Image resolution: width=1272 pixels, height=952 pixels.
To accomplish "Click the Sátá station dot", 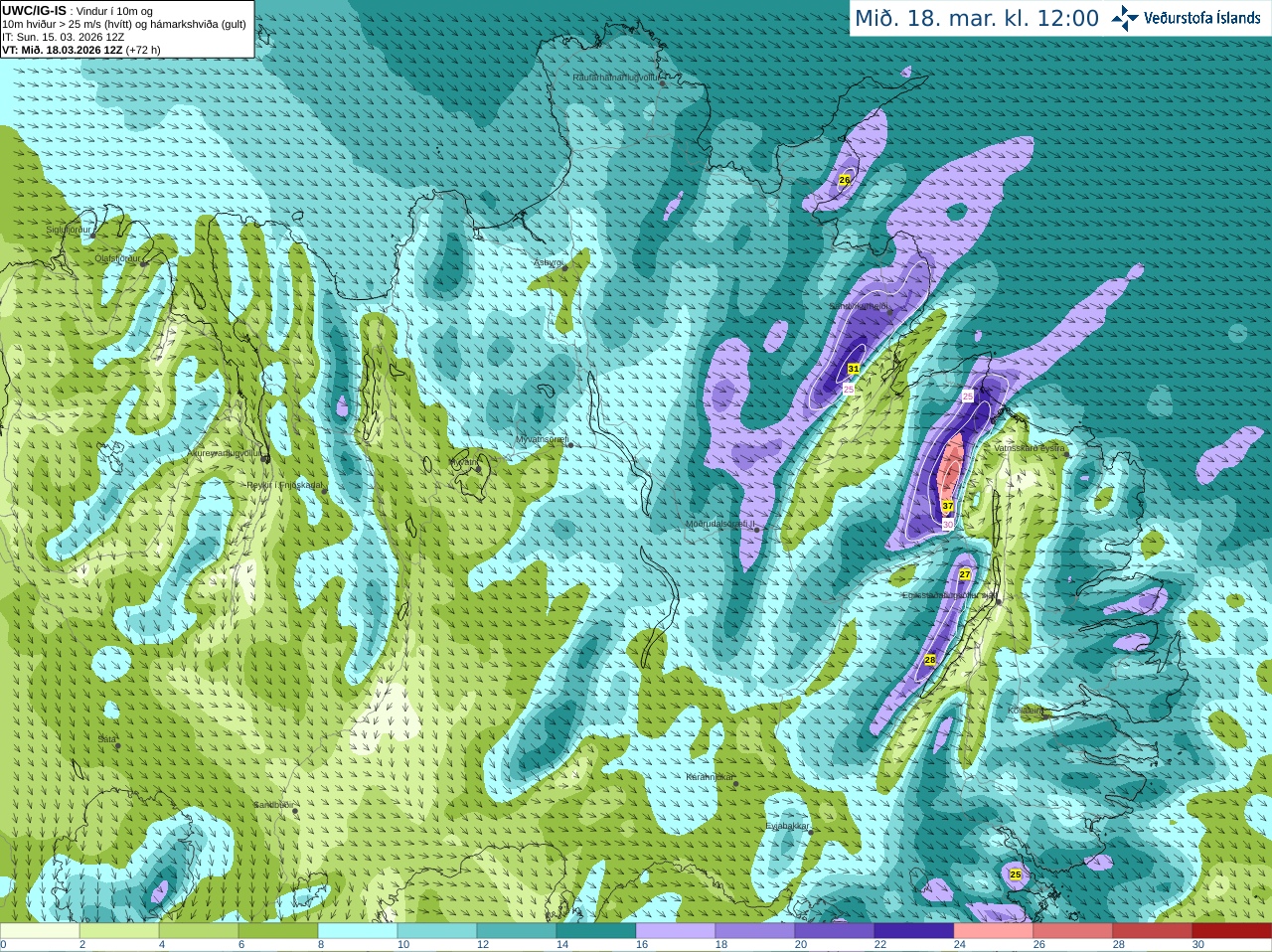I will pyautogui.click(x=117, y=745).
